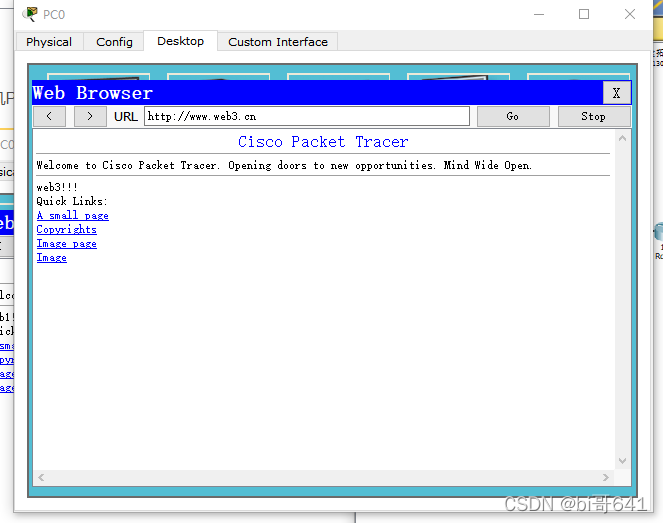Switch to the Custom Interface tab
663x523 pixels.
pos(278,42)
